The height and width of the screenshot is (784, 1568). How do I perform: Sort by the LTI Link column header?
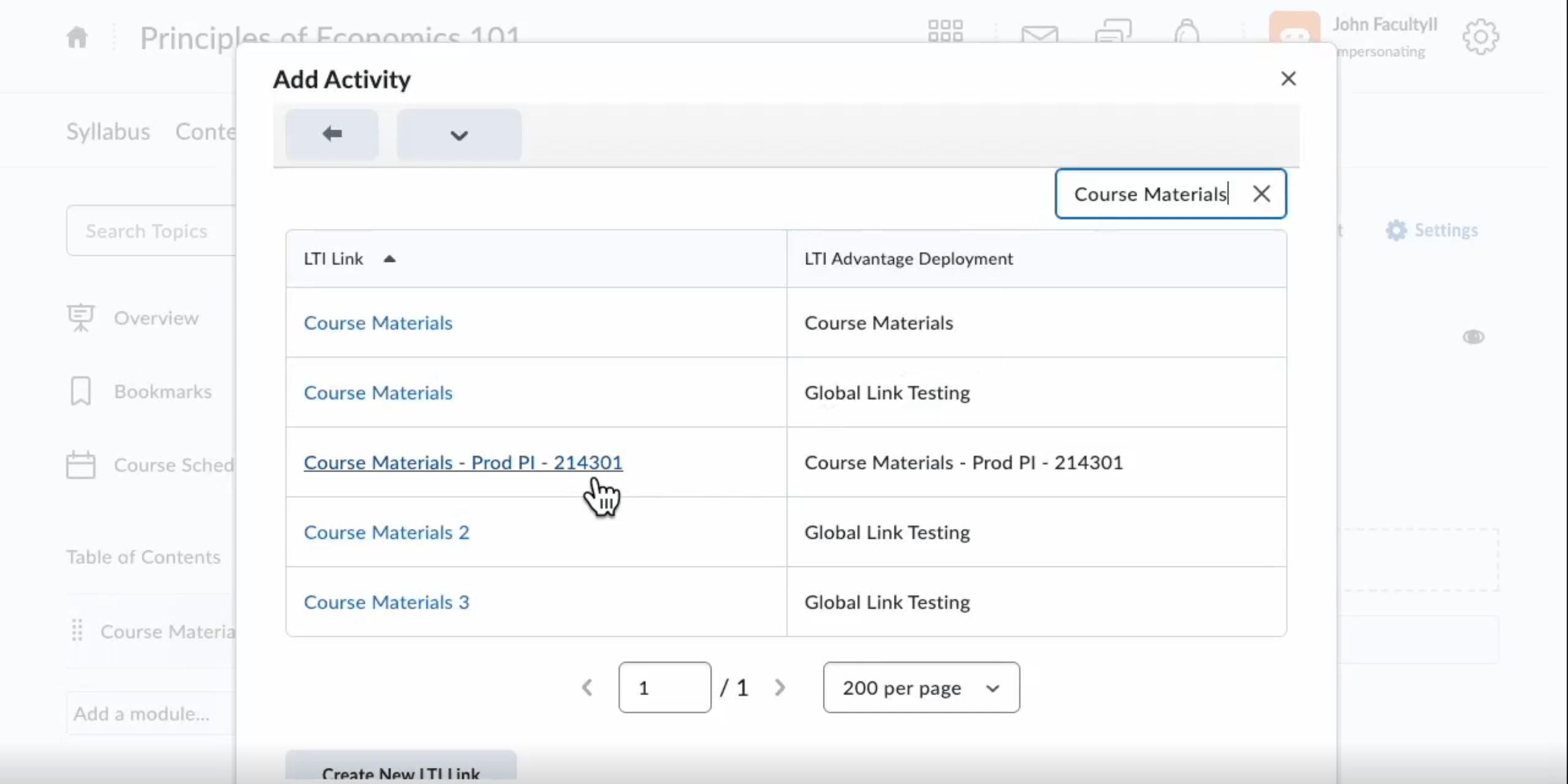(333, 259)
